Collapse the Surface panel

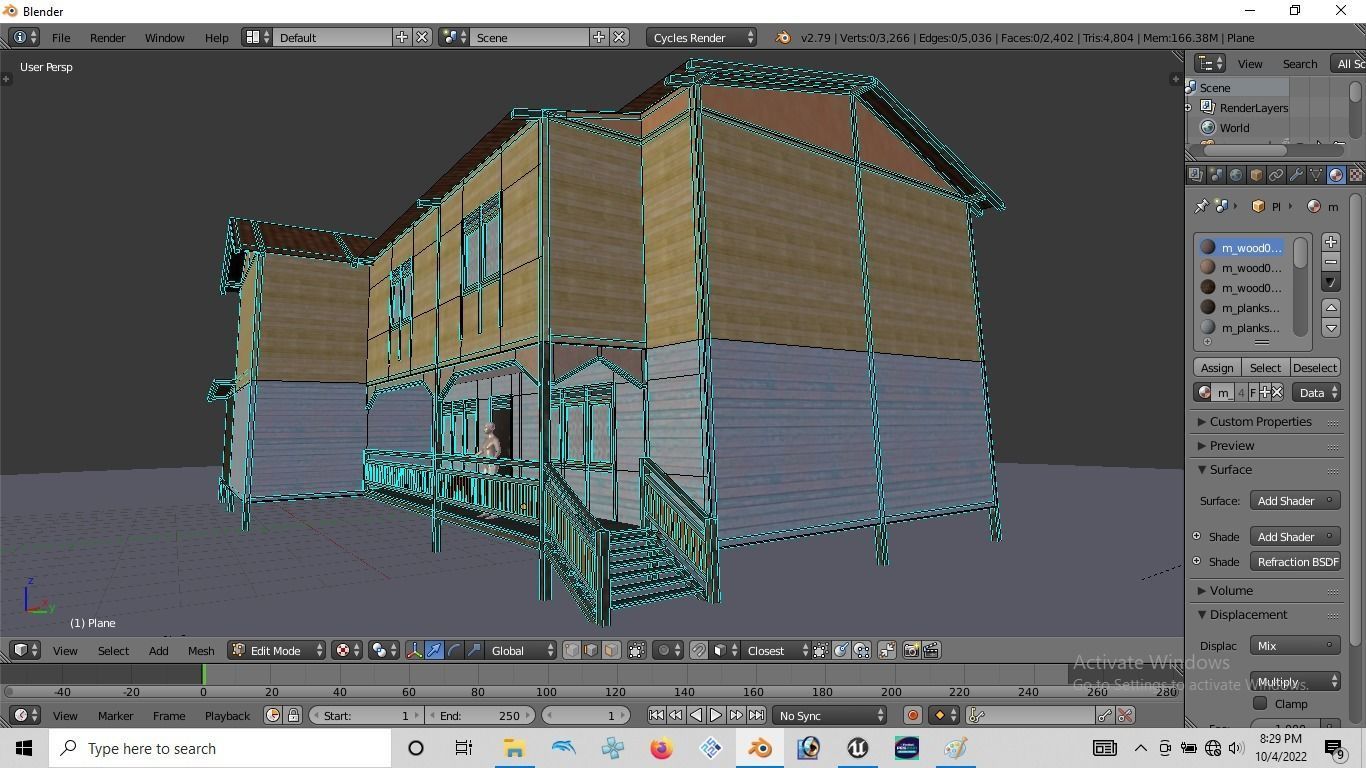(1230, 469)
